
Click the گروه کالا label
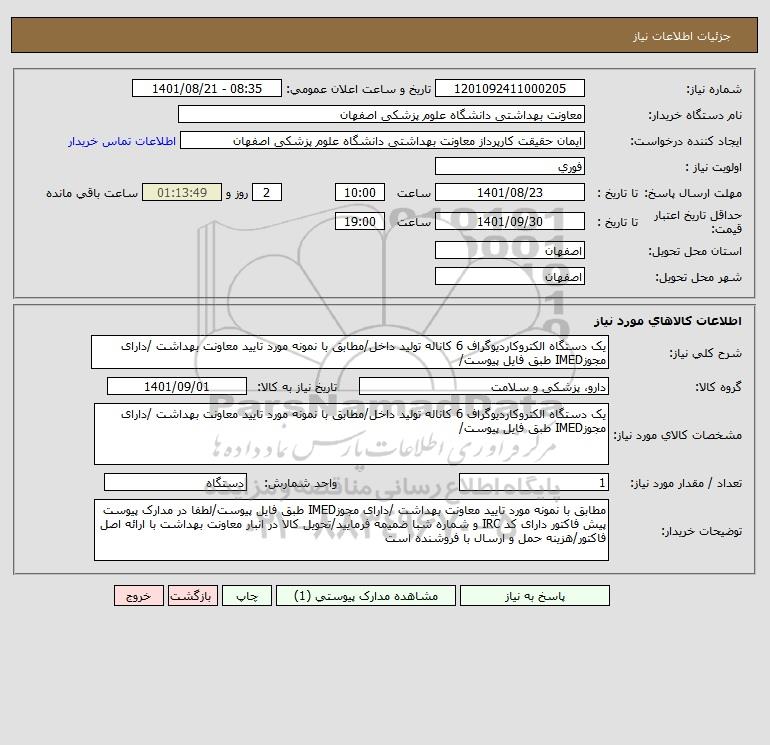718,387
